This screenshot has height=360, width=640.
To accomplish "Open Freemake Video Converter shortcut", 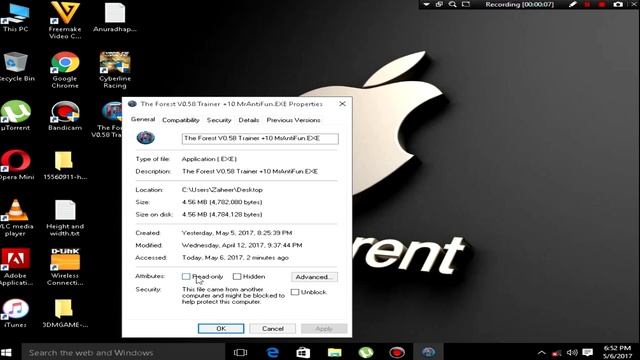I will coord(65,20).
